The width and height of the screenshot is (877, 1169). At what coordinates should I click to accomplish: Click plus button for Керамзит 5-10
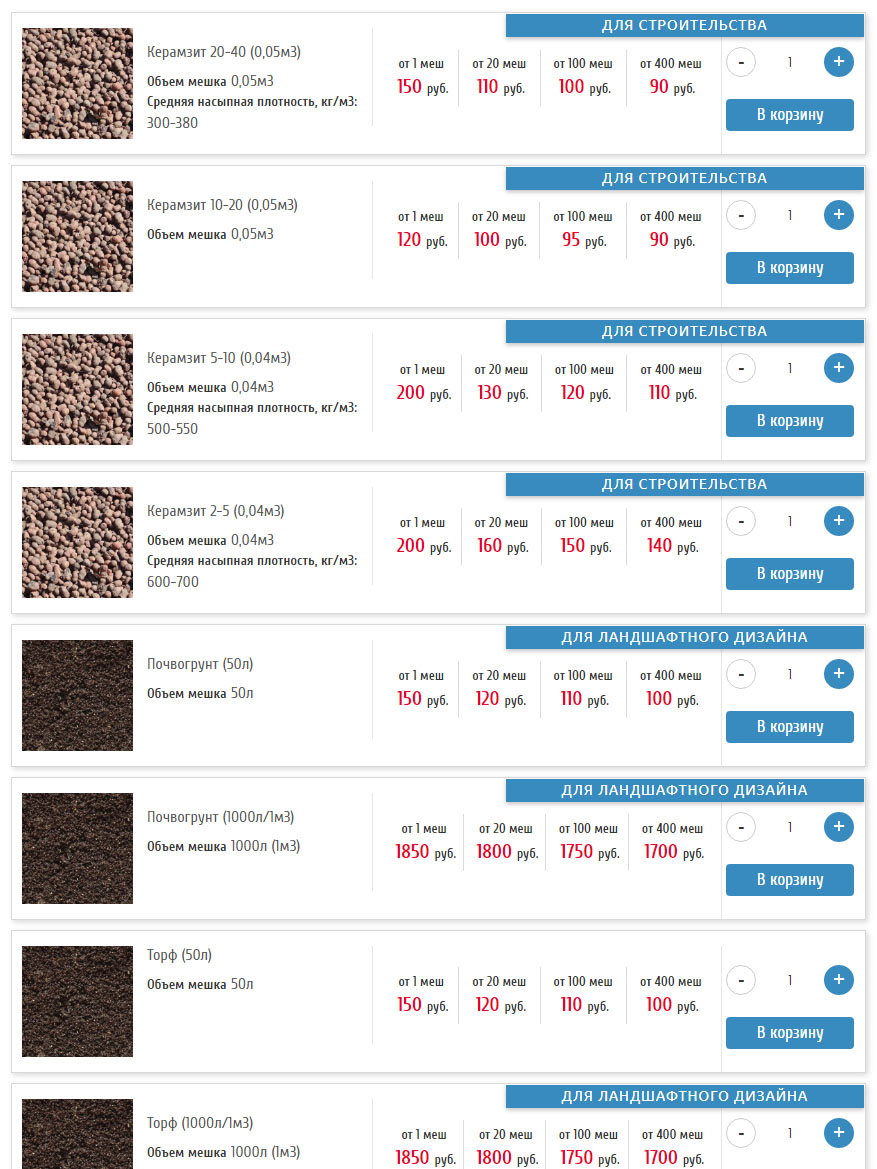[838, 368]
